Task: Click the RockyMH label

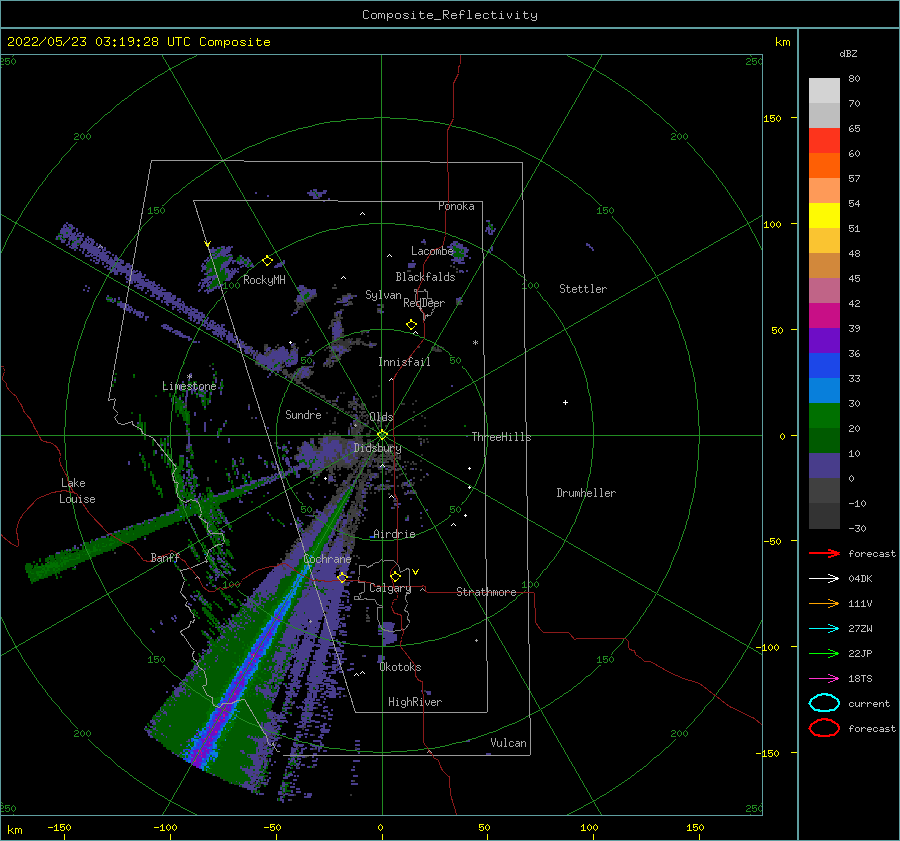Action: click(264, 280)
